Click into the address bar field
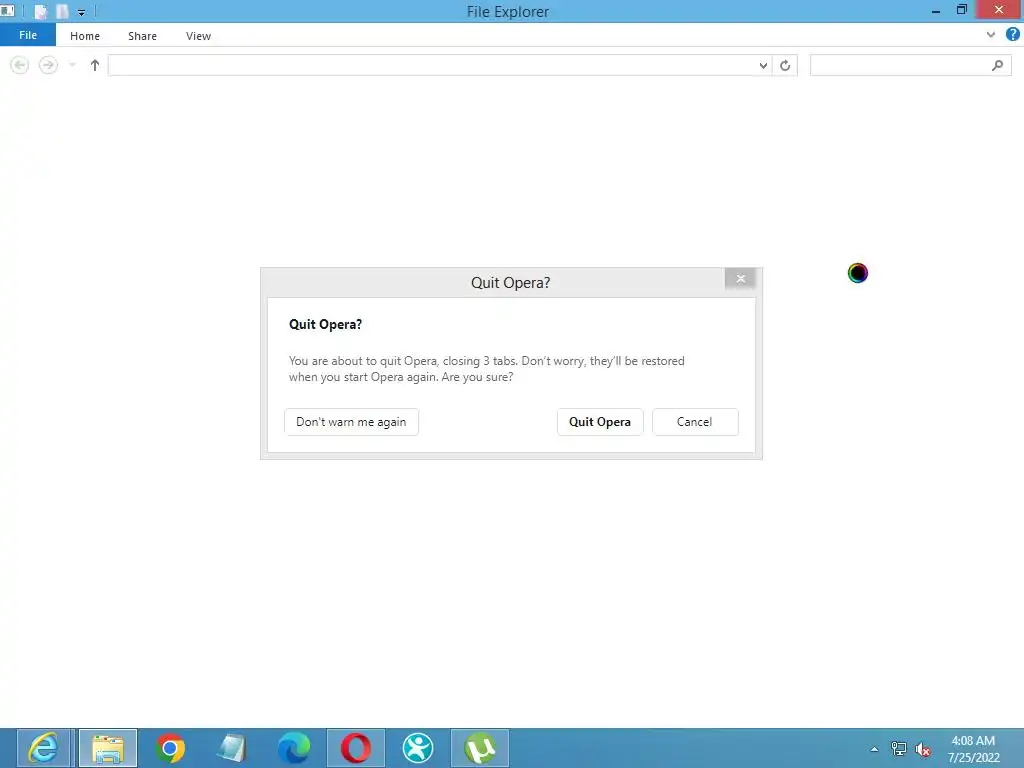This screenshot has width=1024, height=768. pos(432,65)
